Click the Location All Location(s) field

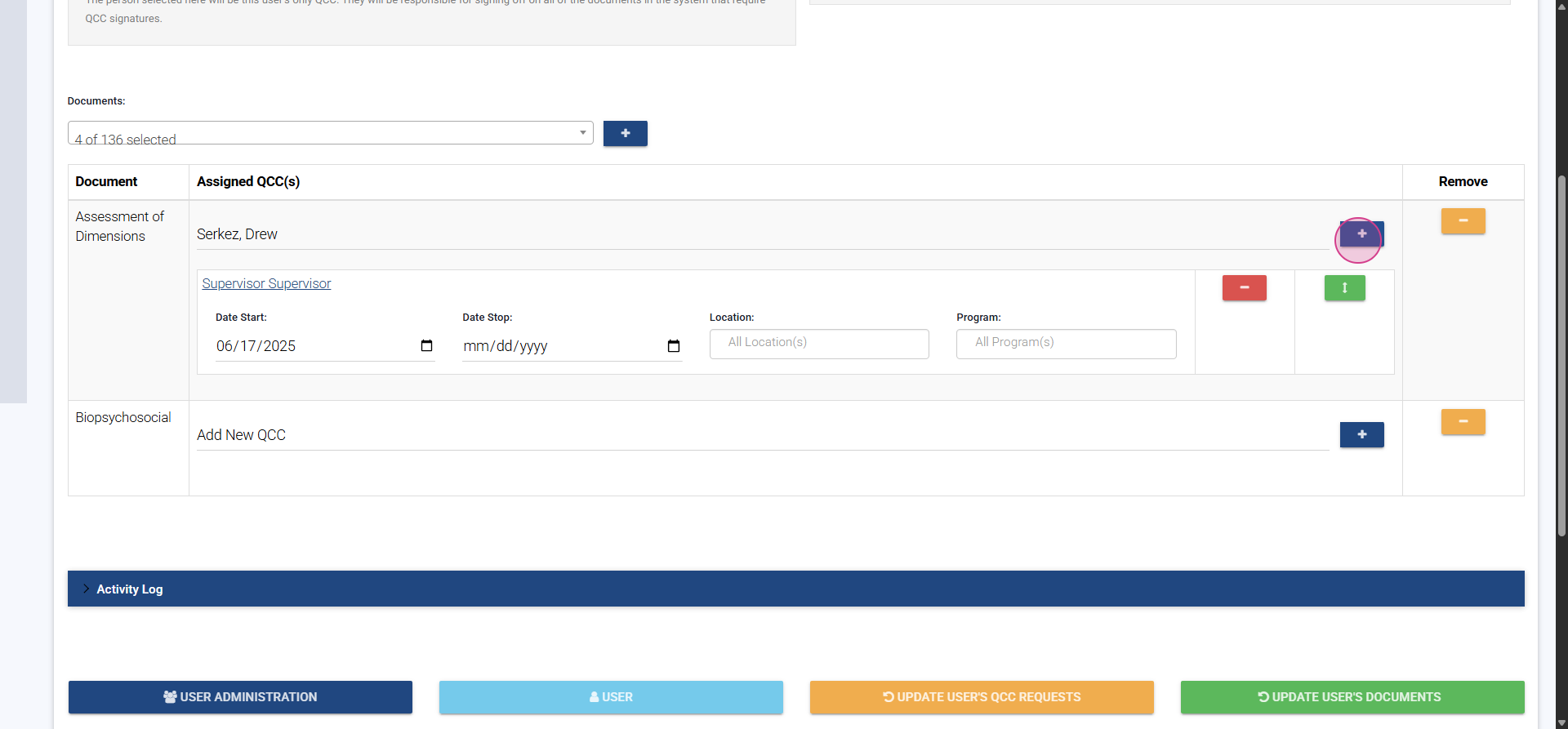(x=818, y=344)
